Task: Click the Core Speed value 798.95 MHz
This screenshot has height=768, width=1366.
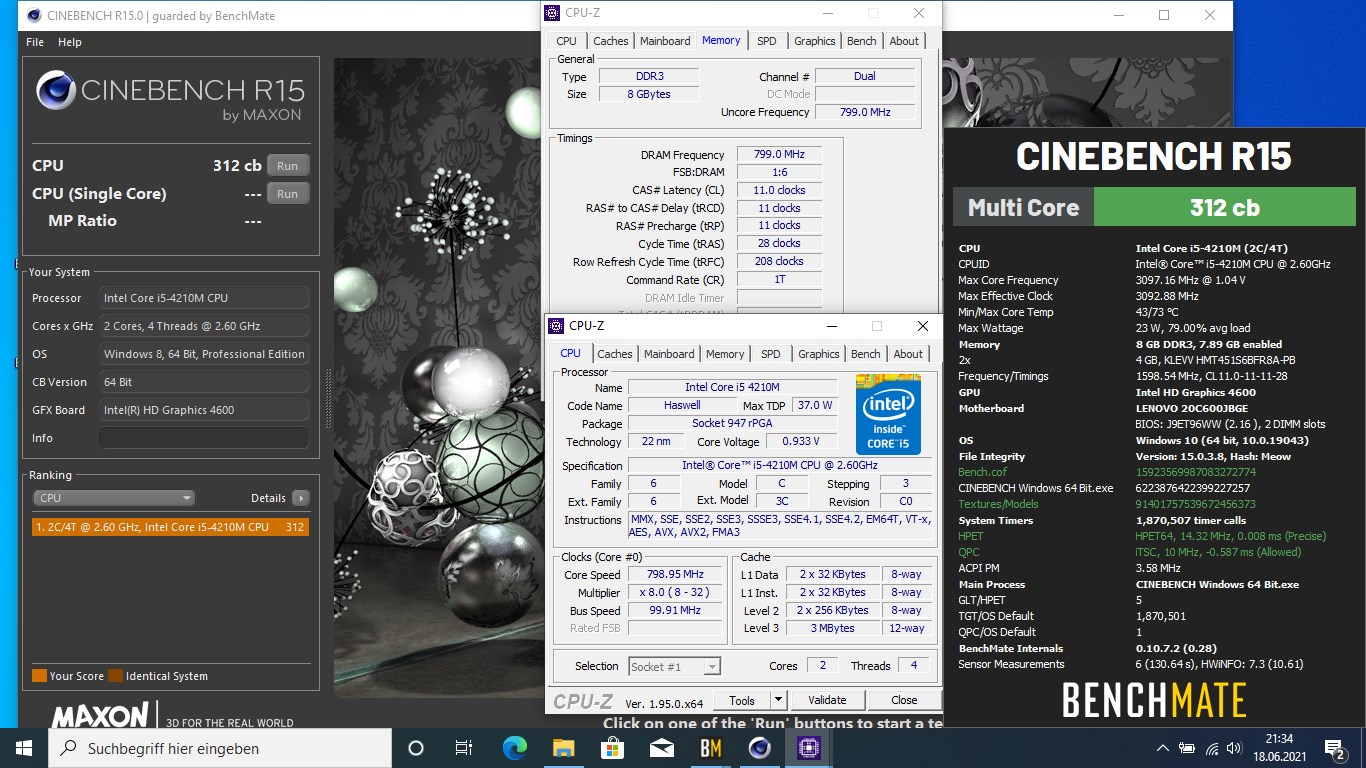Action: pyautogui.click(x=674, y=574)
